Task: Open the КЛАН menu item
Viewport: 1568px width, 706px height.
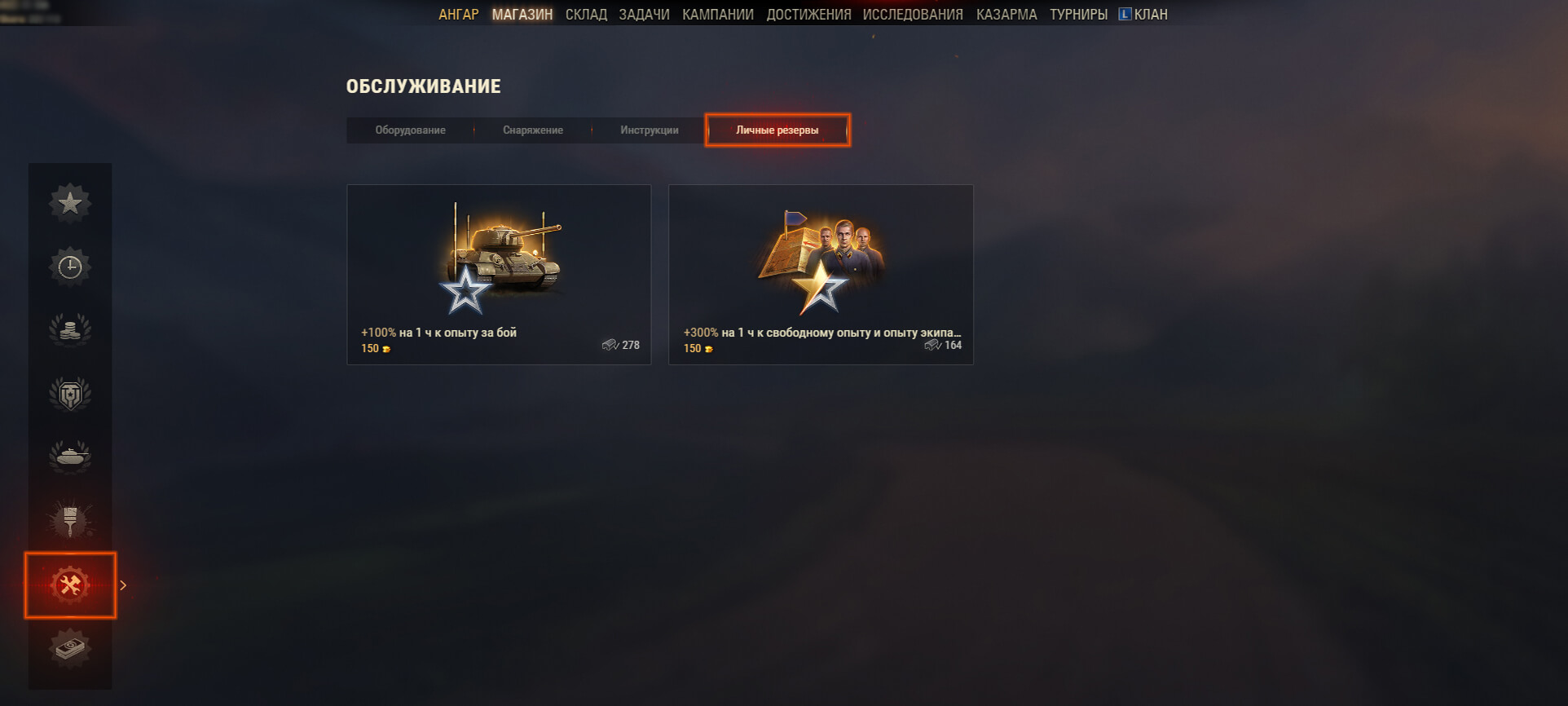Action: (1143, 15)
